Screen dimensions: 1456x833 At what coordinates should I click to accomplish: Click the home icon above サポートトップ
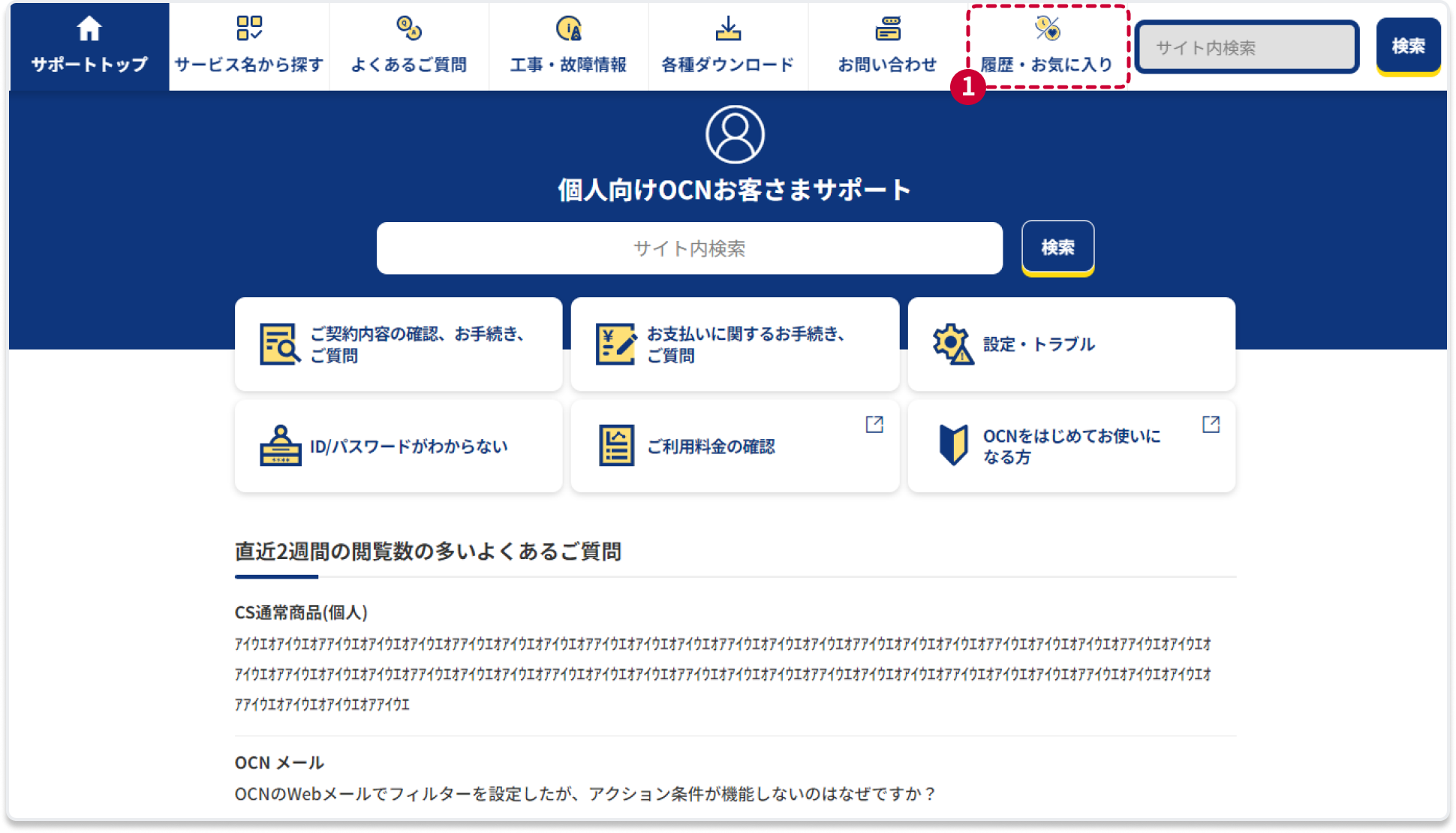pos(89,29)
